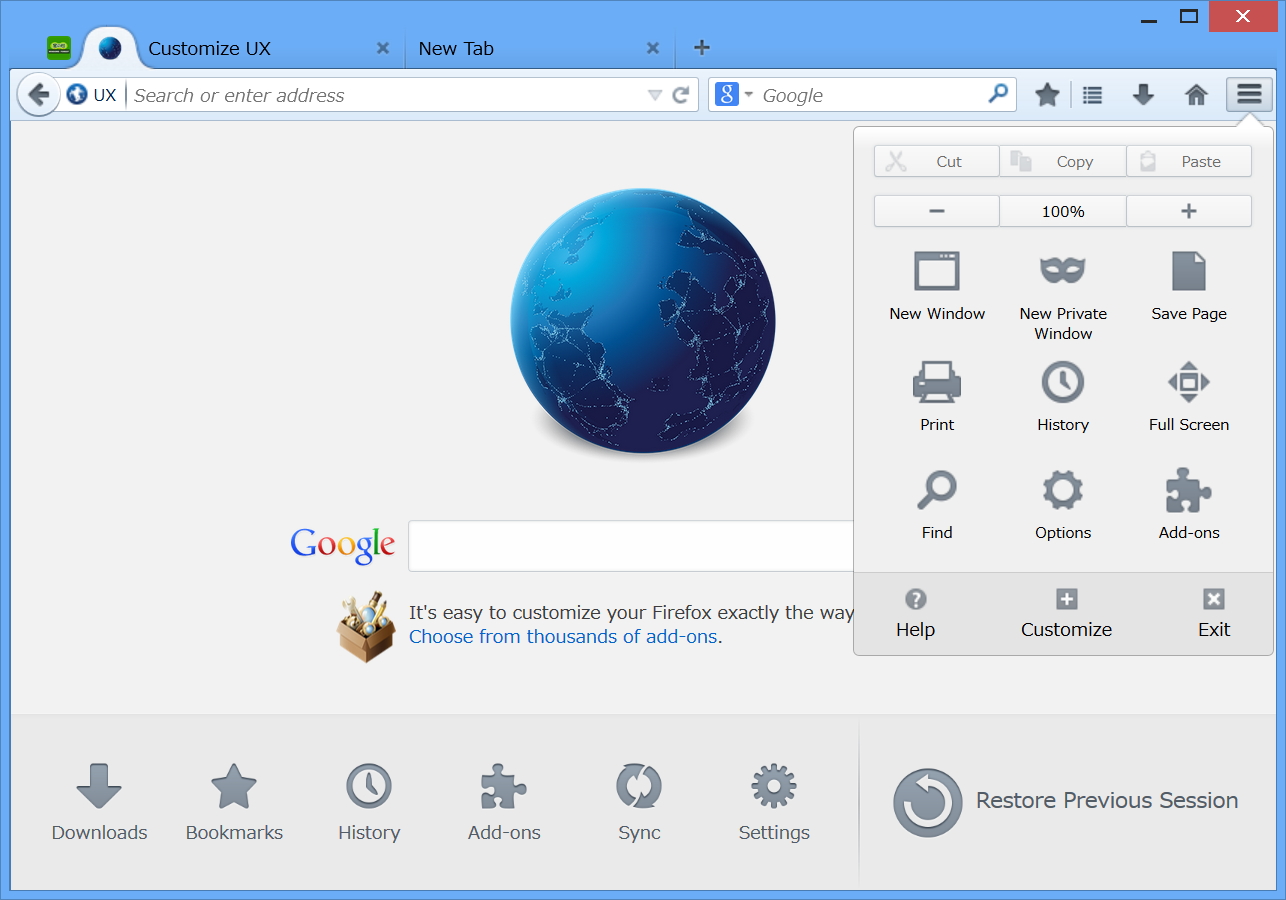Open Find from the menu panel
Image resolution: width=1286 pixels, height=900 pixels.
pyautogui.click(x=937, y=504)
